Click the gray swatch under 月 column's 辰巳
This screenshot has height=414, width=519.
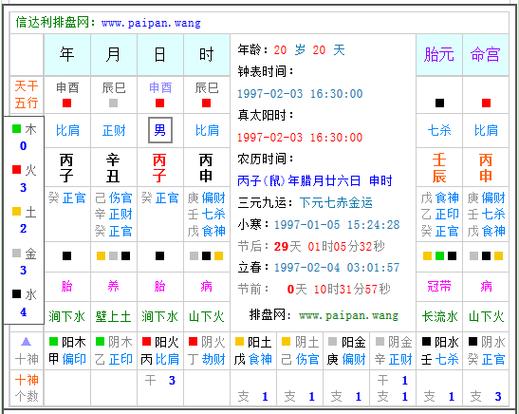click(x=113, y=103)
